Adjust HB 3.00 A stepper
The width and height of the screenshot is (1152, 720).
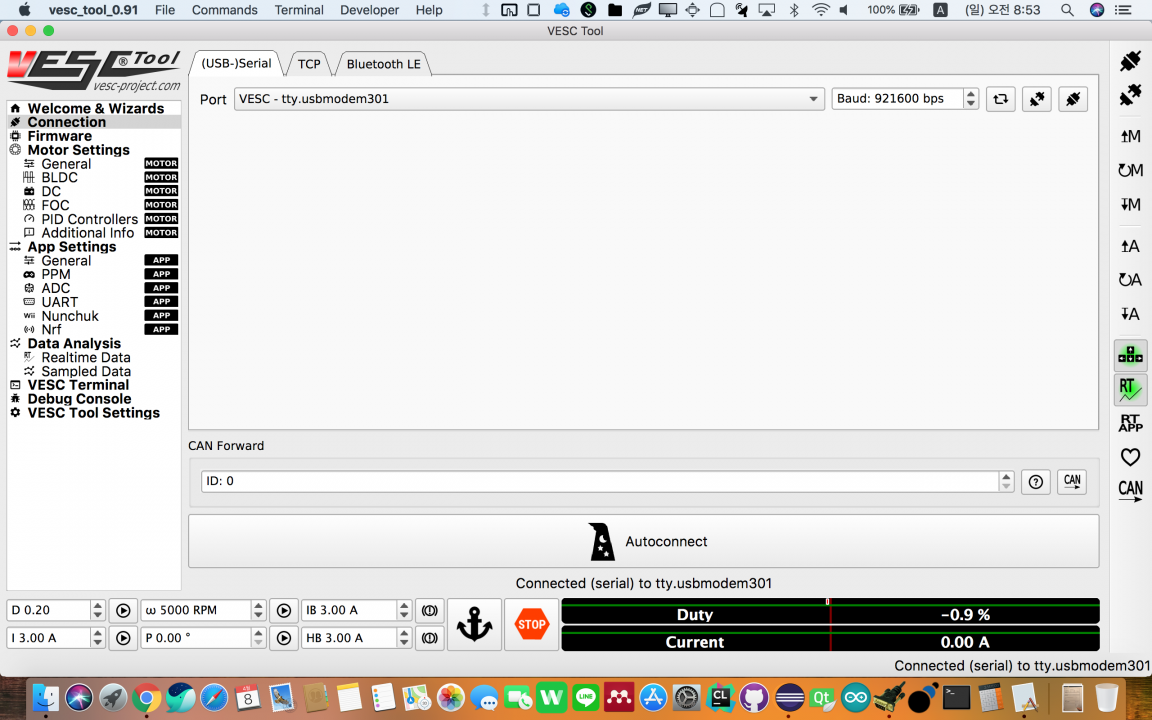tap(404, 638)
